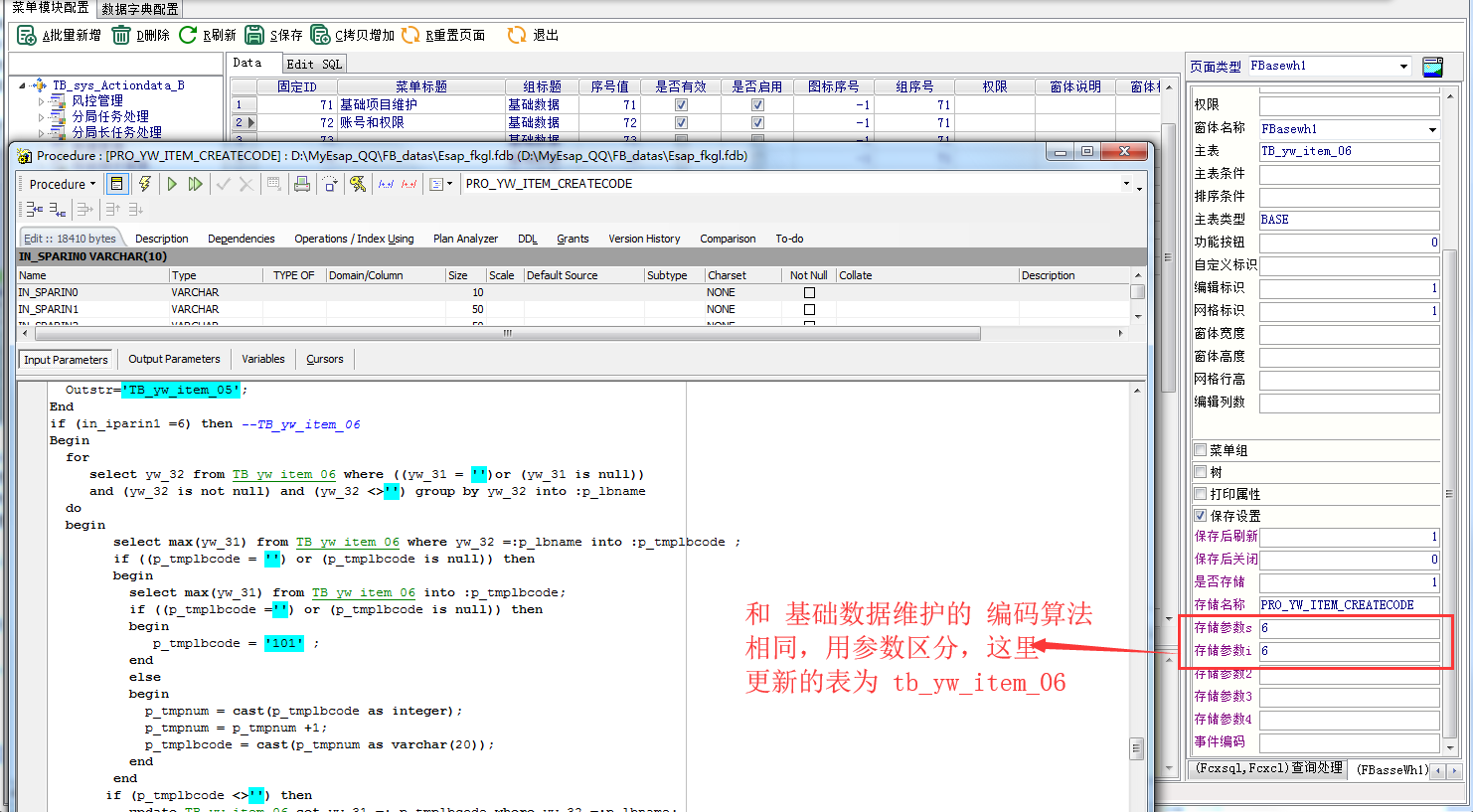
Task: Click the first indent-lines icon in second toolbar row
Action: (34, 209)
